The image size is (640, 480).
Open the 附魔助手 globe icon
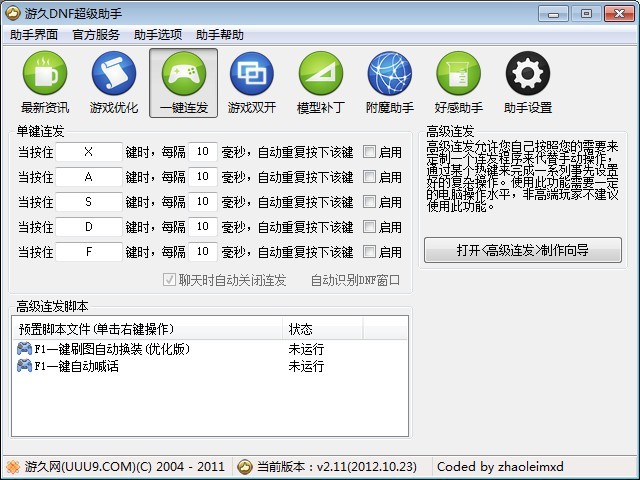click(390, 73)
